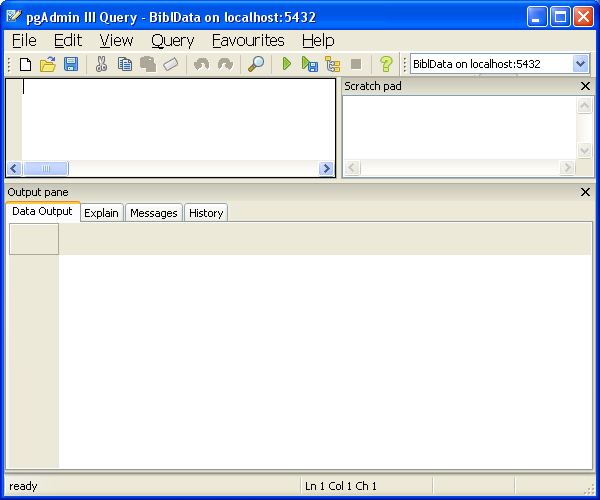
Task: Click 'Ln 1 Col 1 Ch 1' status text
Action: [x=341, y=486]
